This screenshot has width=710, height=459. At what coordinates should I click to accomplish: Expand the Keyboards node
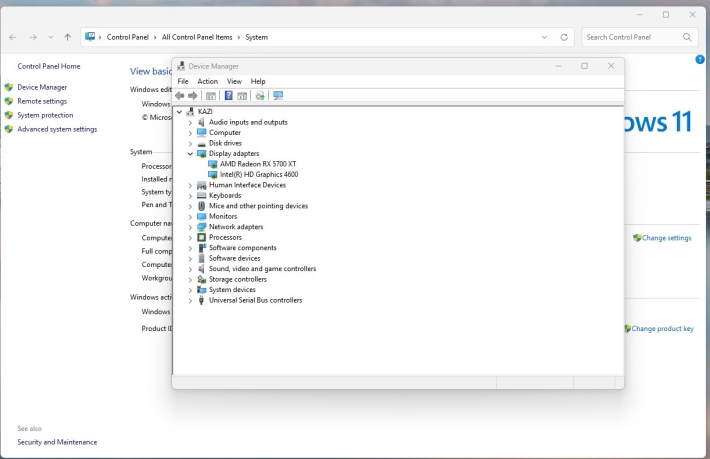point(190,196)
